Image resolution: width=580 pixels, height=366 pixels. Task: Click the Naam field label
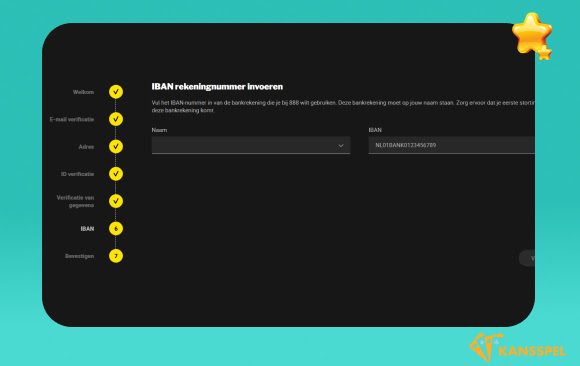coord(159,130)
